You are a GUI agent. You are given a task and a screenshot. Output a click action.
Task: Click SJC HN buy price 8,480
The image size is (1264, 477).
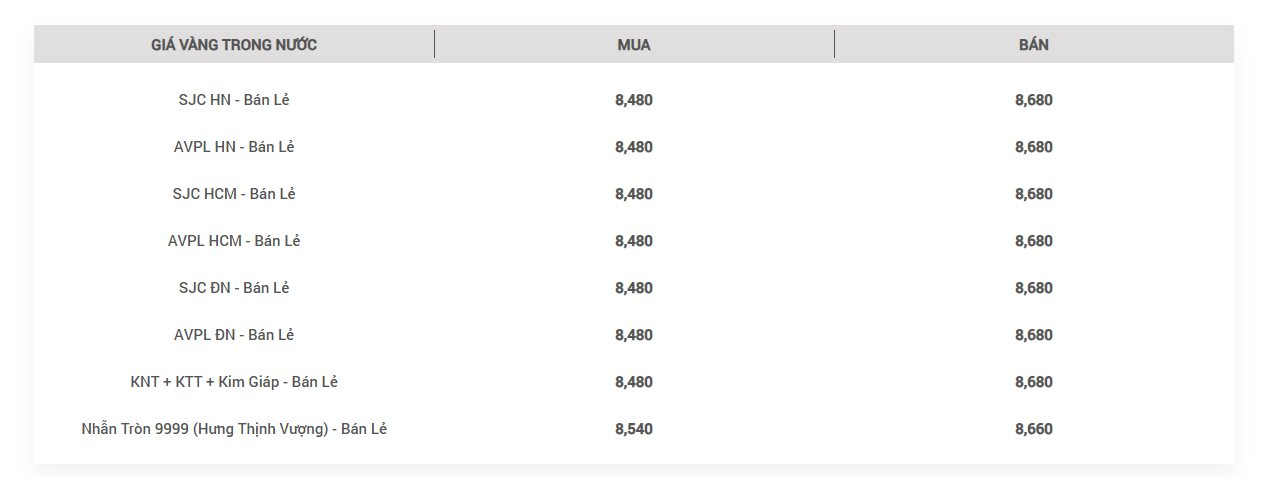[634, 100]
